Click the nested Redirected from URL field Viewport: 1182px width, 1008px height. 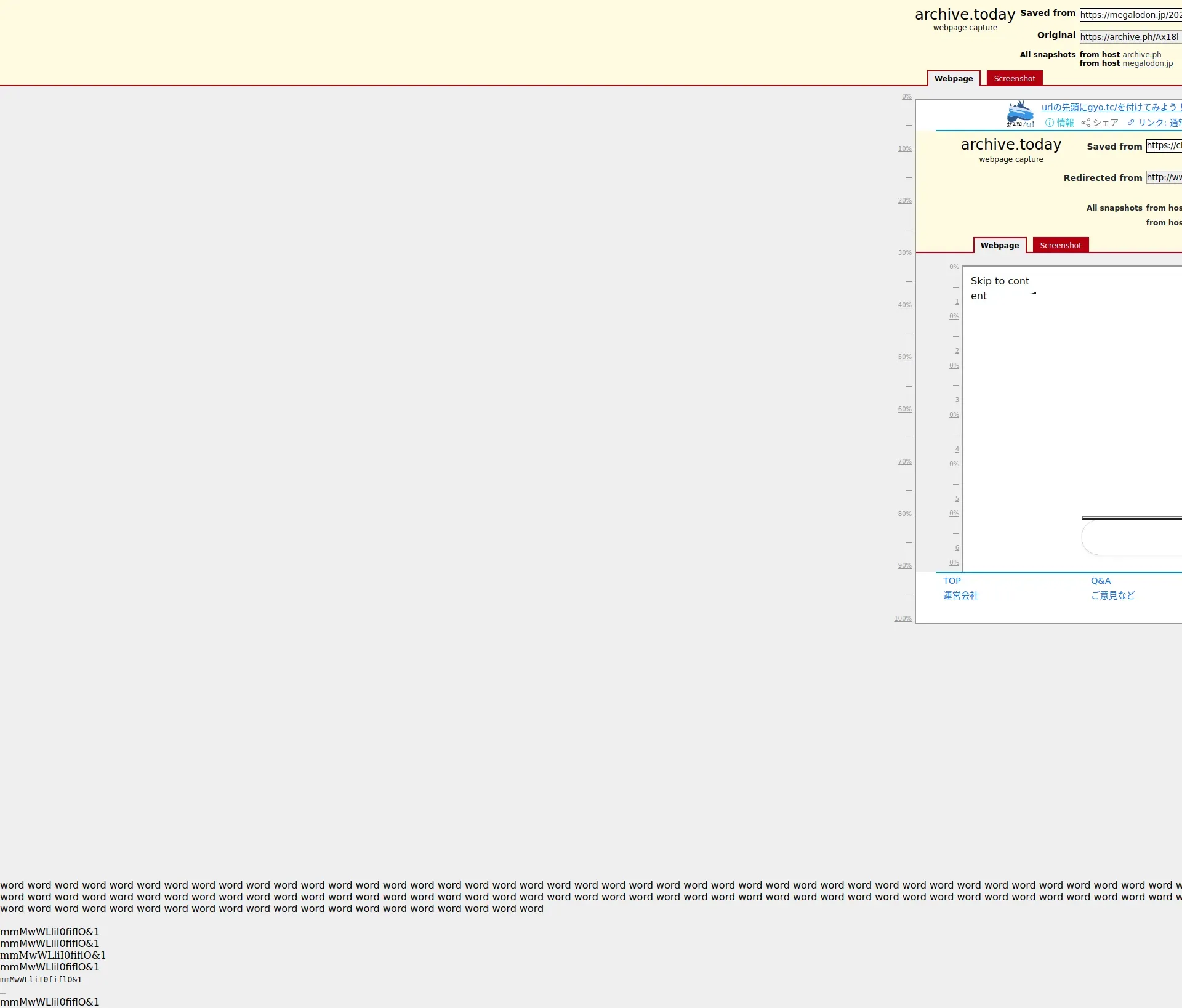pos(1164,177)
